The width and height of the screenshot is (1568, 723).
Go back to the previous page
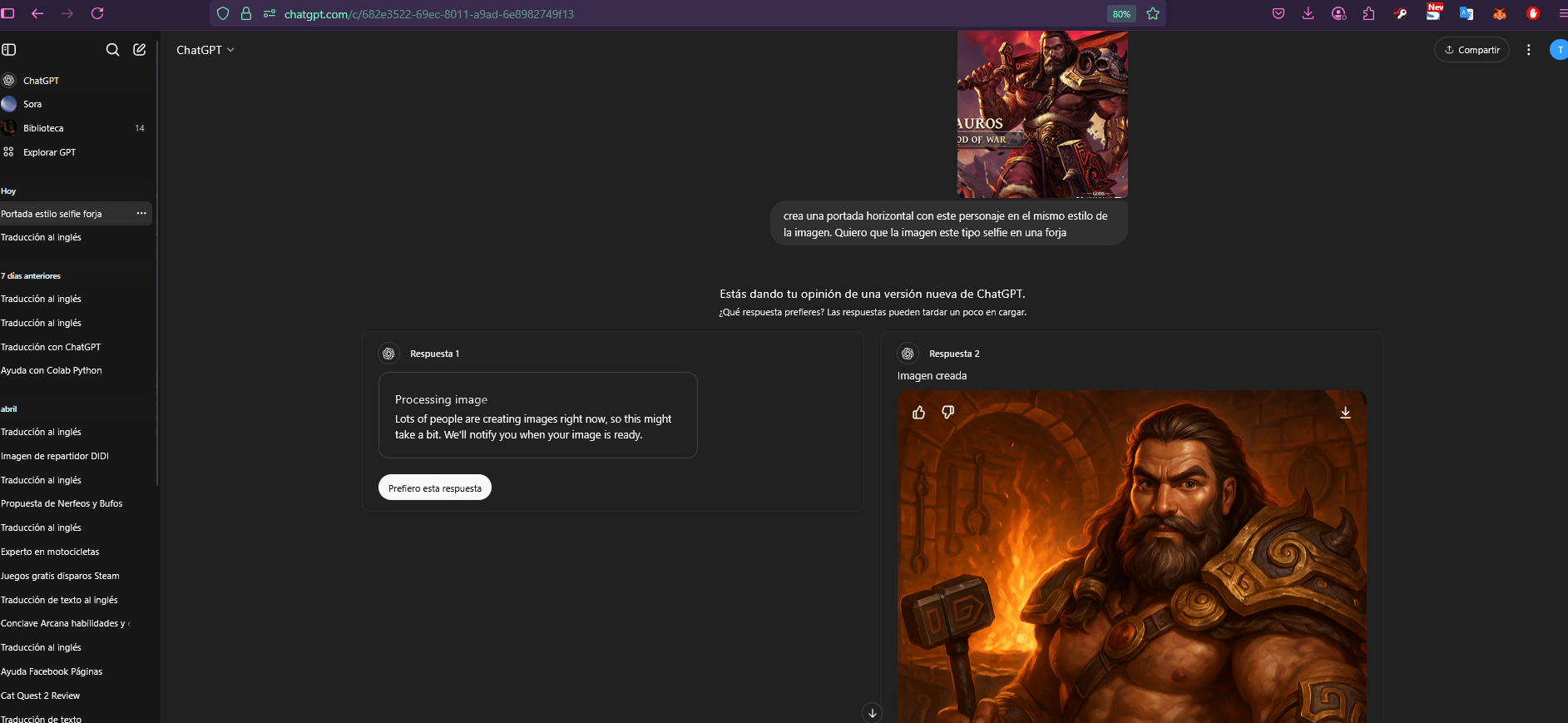click(x=37, y=13)
